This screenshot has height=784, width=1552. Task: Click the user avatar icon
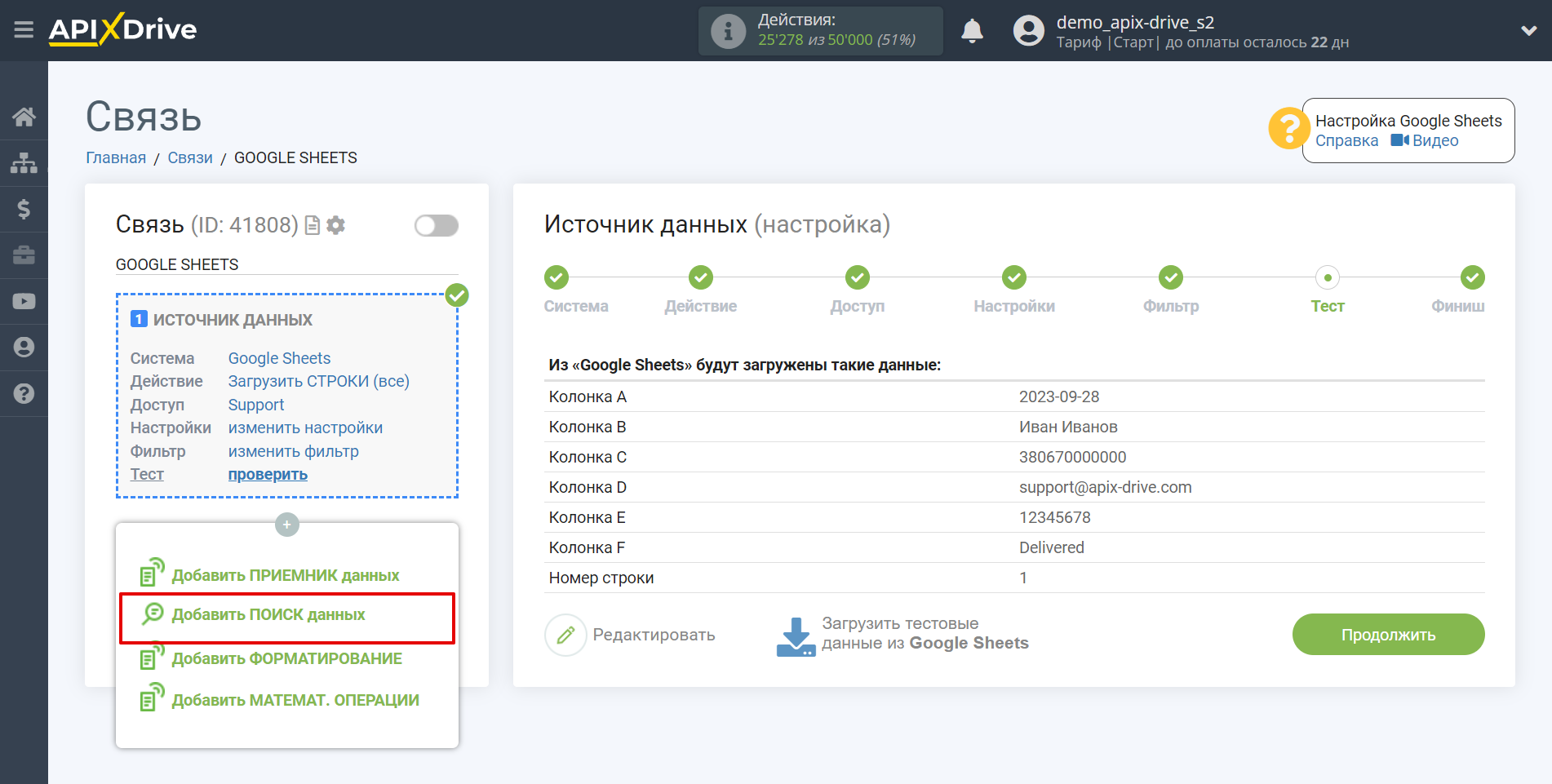1028,31
